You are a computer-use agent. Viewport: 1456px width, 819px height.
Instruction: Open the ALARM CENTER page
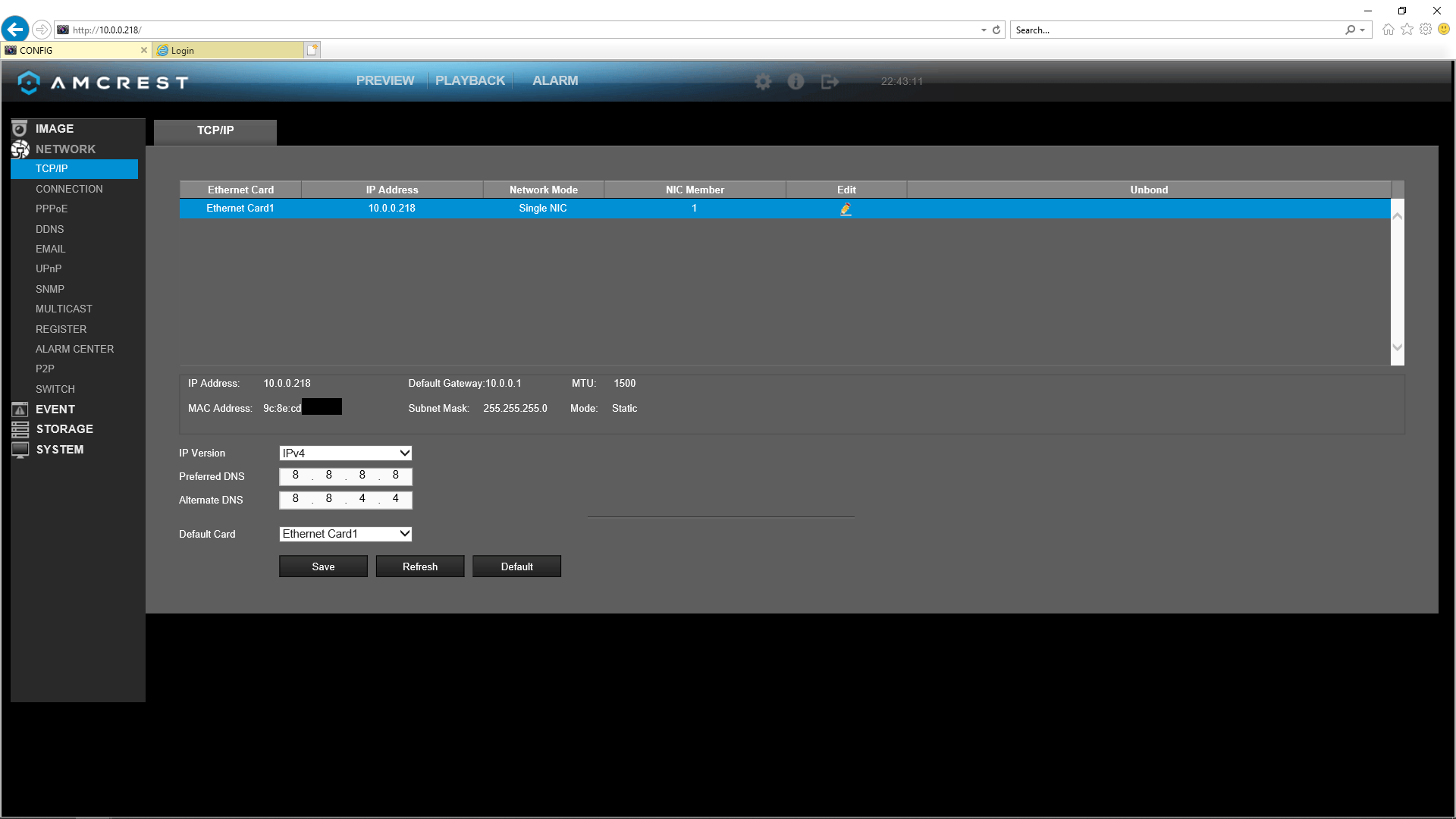[x=74, y=349]
